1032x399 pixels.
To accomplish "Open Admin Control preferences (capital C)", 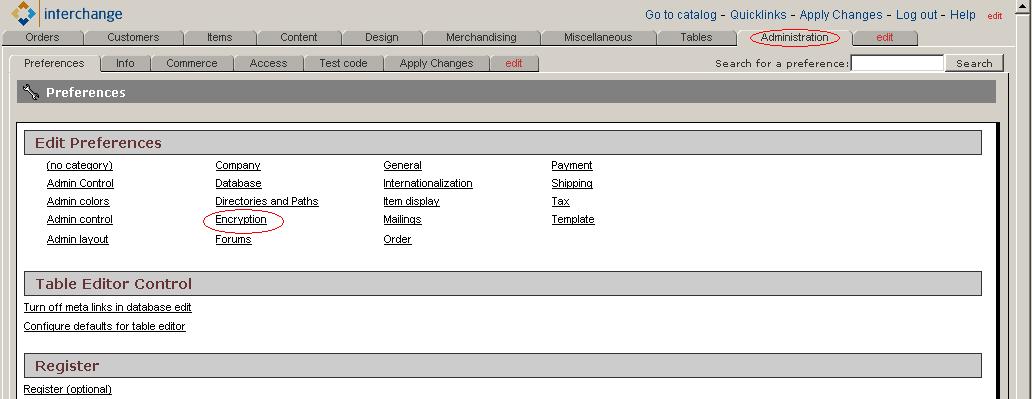I will (80, 183).
